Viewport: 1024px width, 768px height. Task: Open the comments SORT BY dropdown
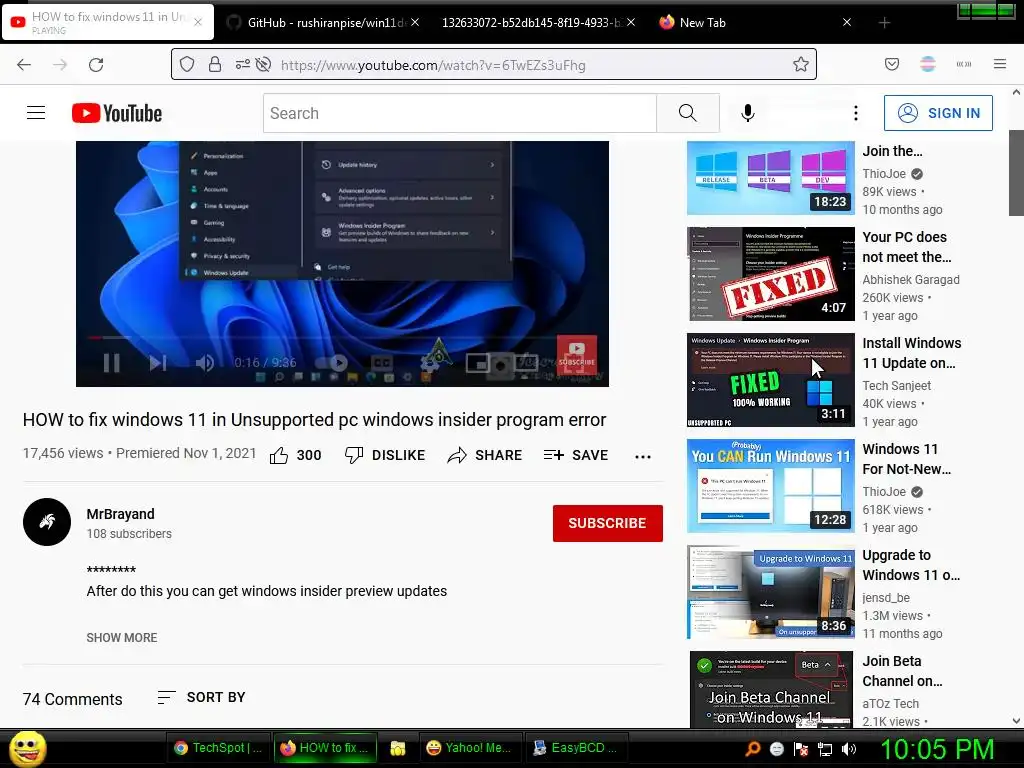click(201, 697)
